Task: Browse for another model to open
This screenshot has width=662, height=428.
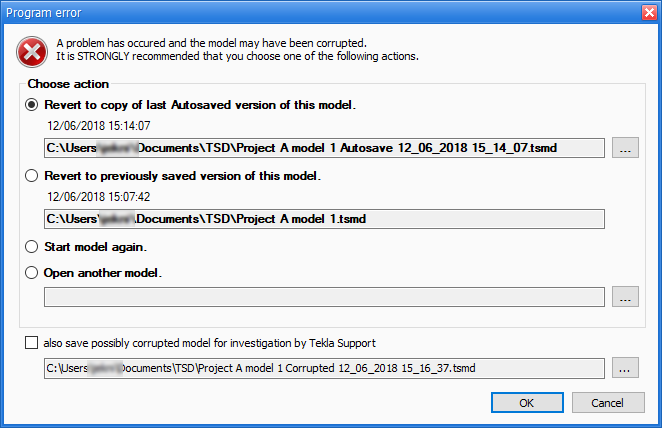Action: [x=626, y=296]
